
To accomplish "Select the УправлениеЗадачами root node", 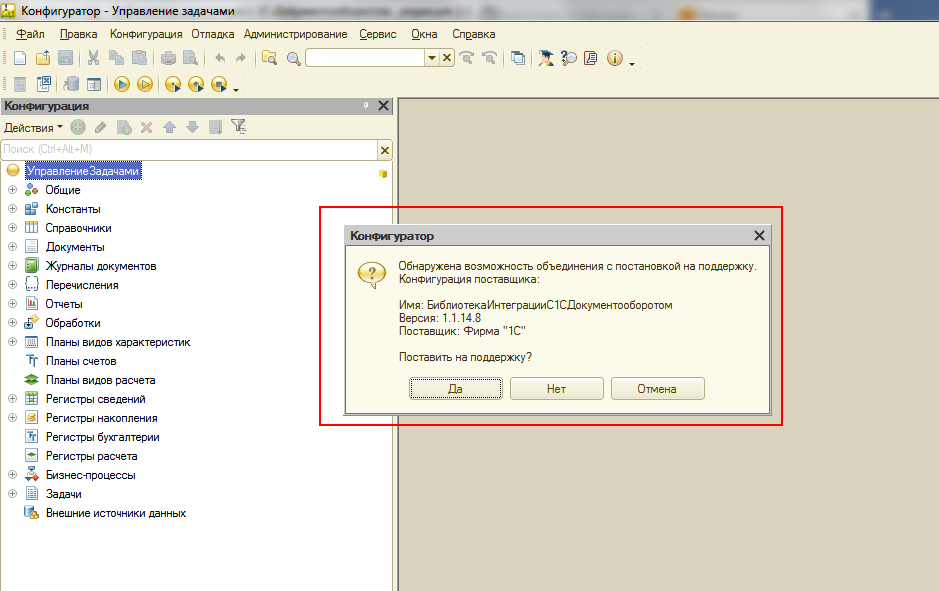I will tap(83, 171).
